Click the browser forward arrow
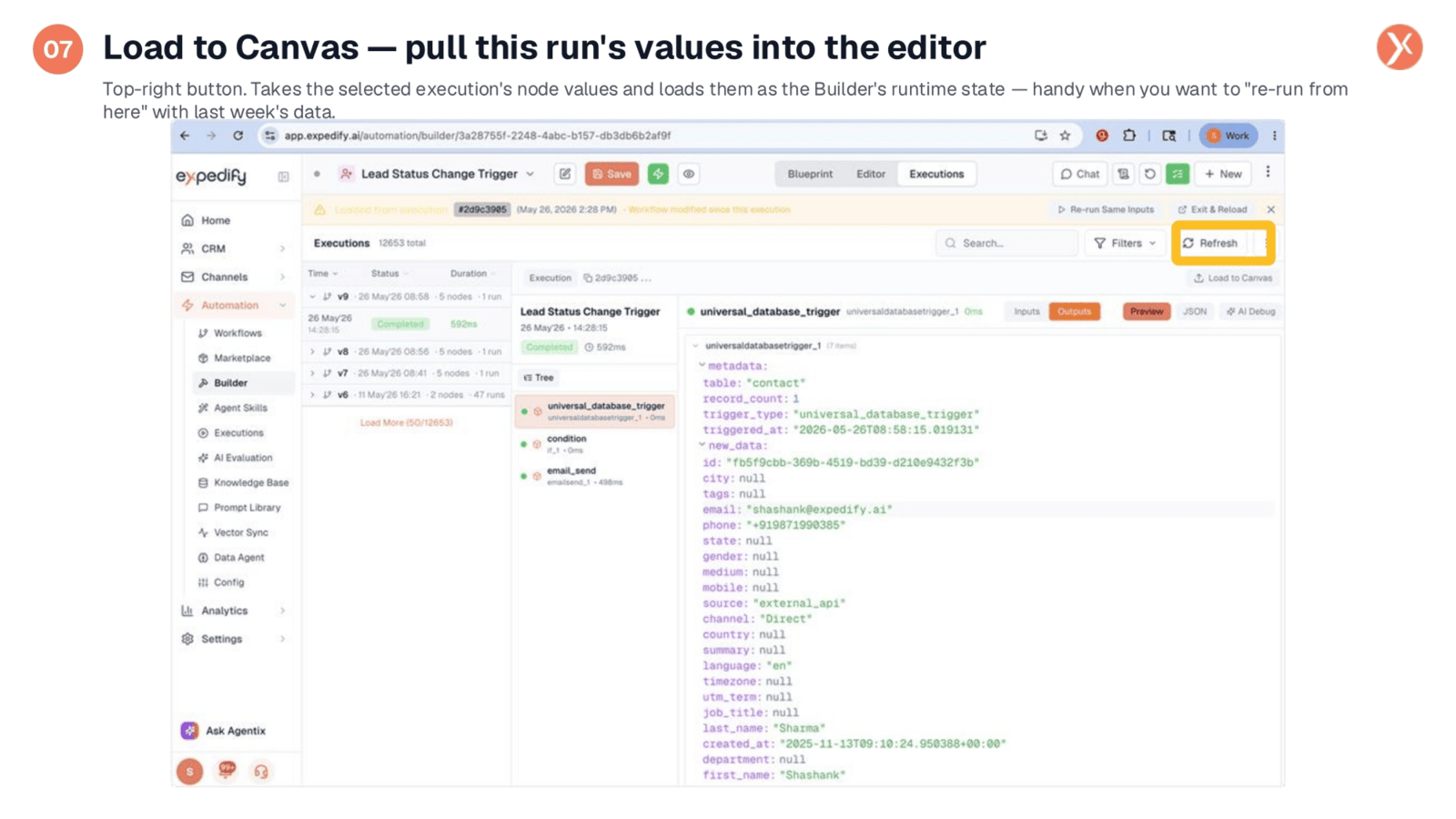1456x819 pixels. click(211, 136)
